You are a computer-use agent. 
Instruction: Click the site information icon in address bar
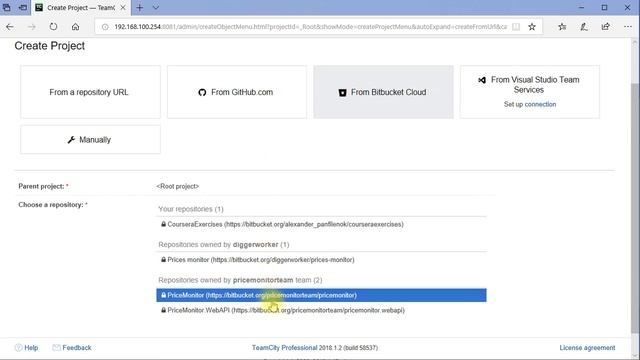coord(105,27)
